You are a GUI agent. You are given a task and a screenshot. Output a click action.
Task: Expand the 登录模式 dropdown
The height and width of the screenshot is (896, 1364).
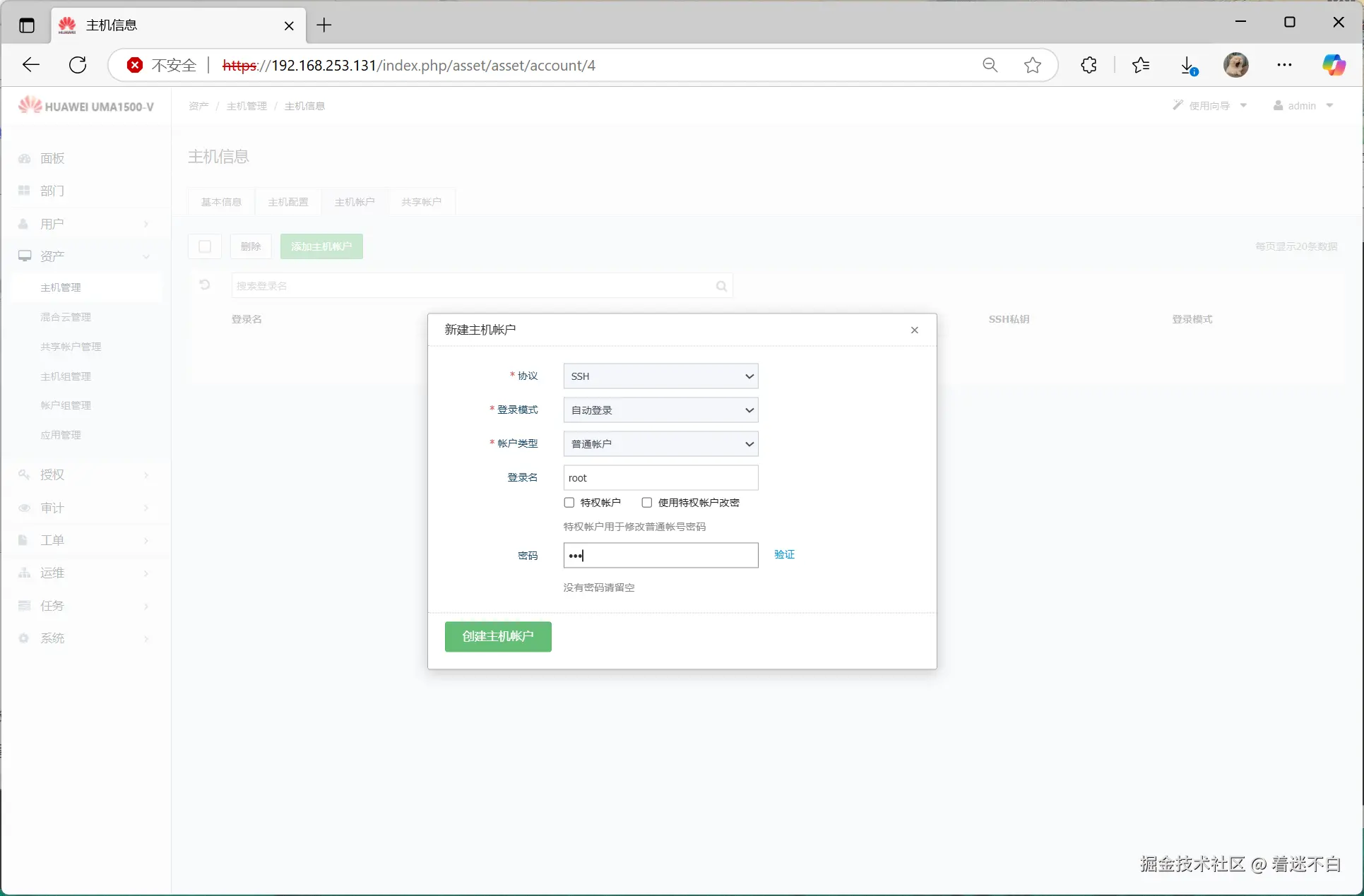coord(660,410)
